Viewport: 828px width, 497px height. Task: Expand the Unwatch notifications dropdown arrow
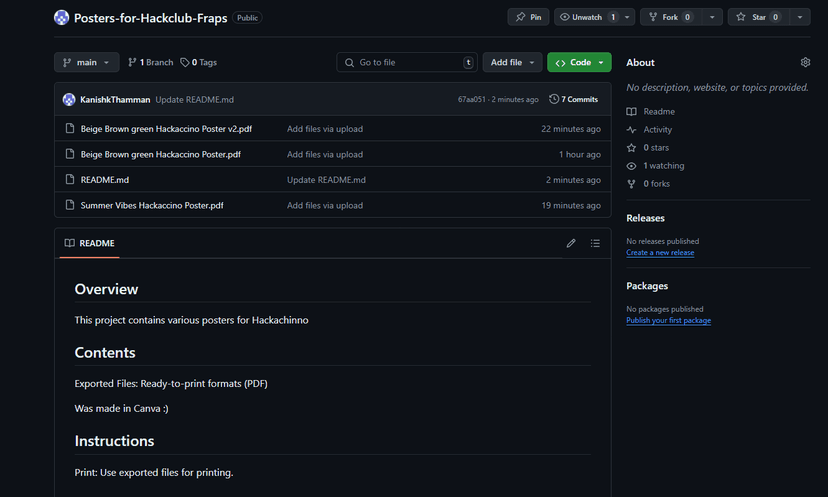click(627, 17)
